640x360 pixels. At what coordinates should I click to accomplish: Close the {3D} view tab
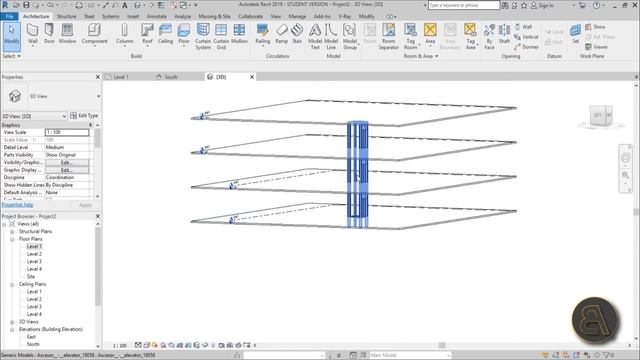pyautogui.click(x=252, y=77)
